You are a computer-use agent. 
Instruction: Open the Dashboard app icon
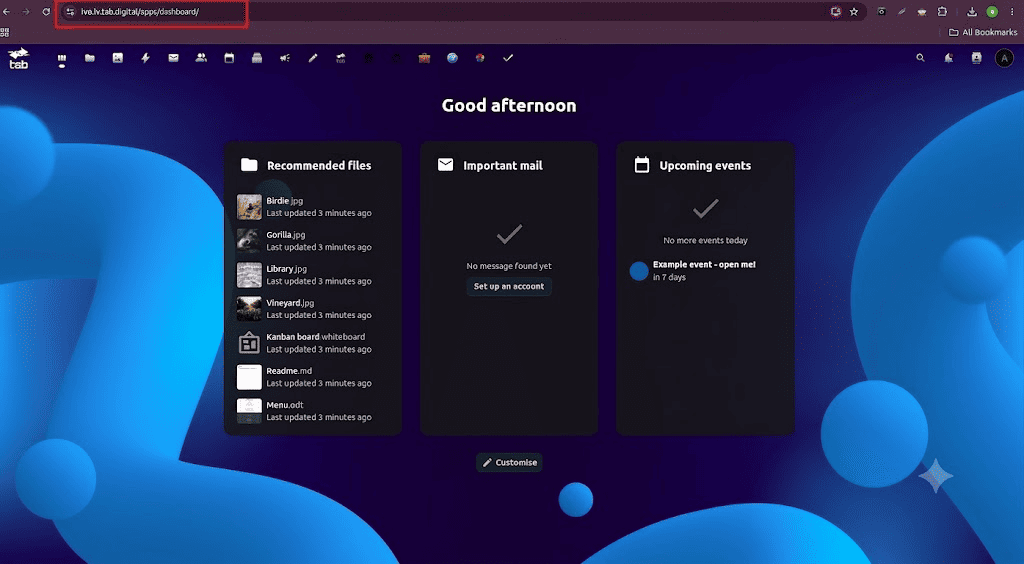[62, 60]
